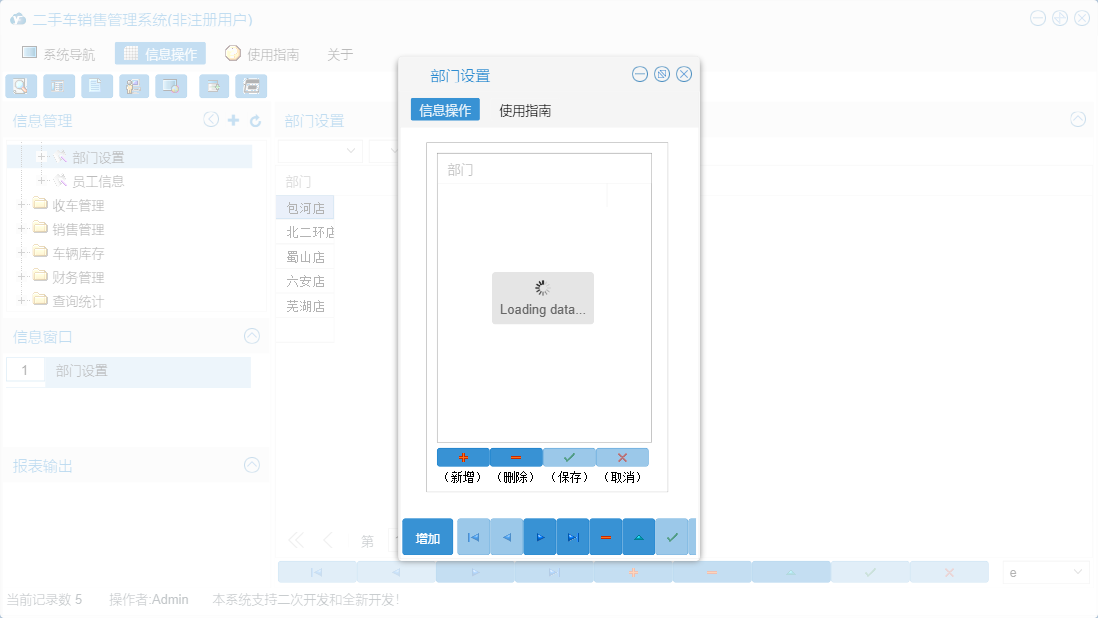1098x618 pixels.
Task: Click the document report icon in the toolbar
Action: (x=96, y=86)
